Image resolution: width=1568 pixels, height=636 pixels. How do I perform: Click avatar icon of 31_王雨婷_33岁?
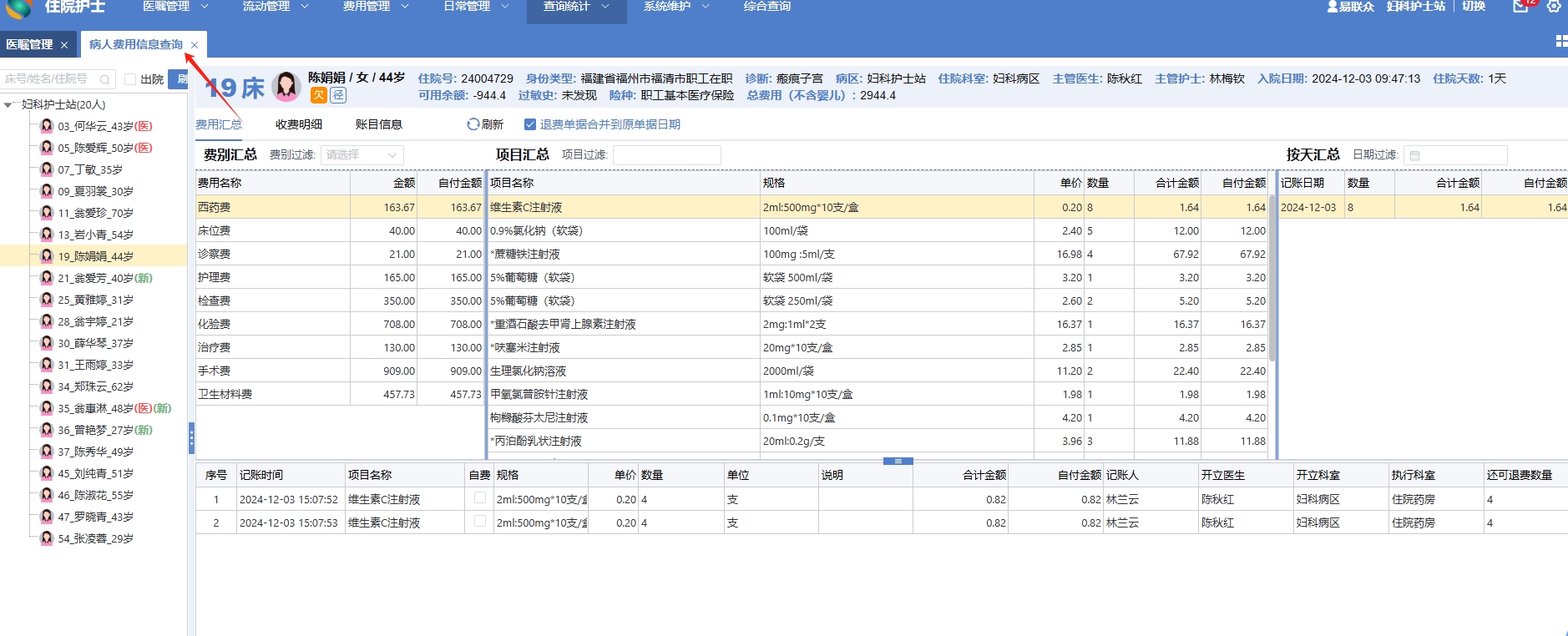[x=47, y=365]
